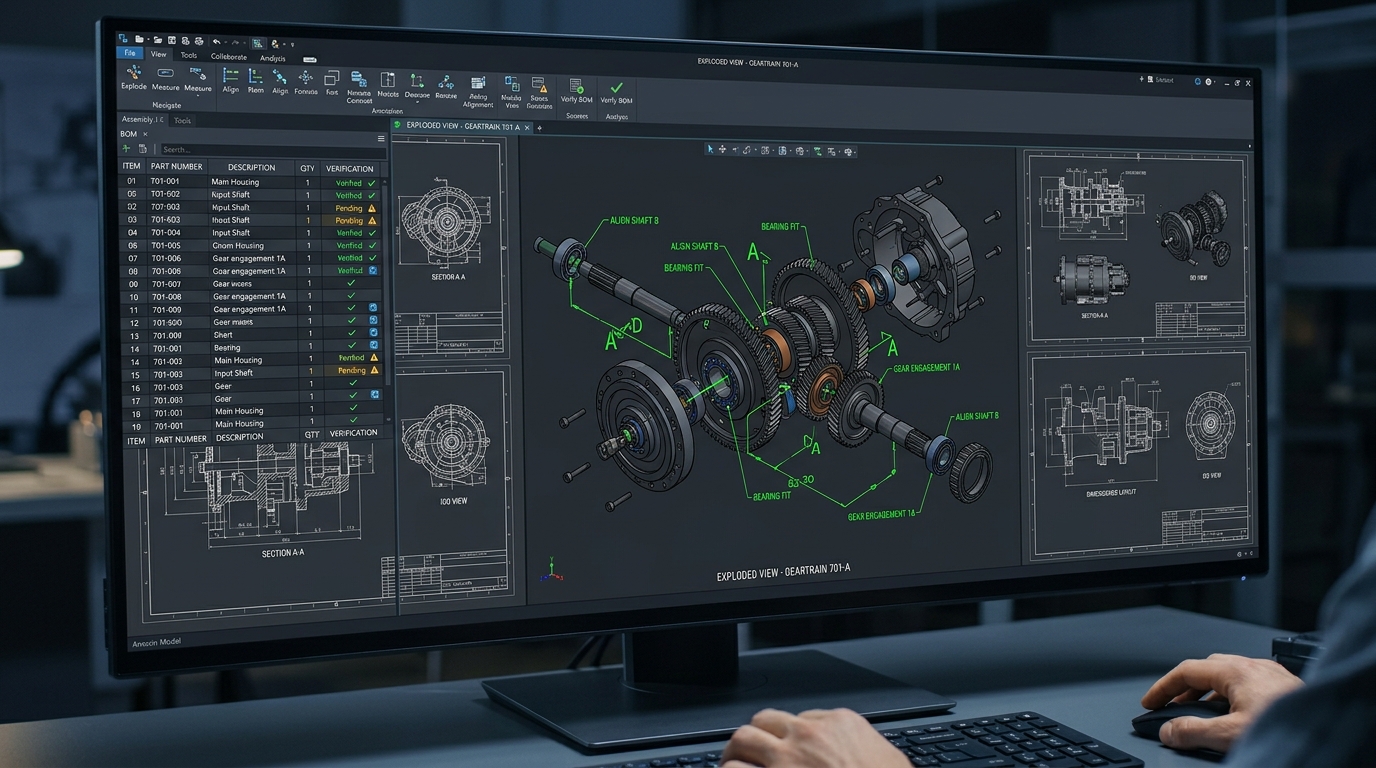Click the blue refresh icon in row 701-009

click(374, 309)
